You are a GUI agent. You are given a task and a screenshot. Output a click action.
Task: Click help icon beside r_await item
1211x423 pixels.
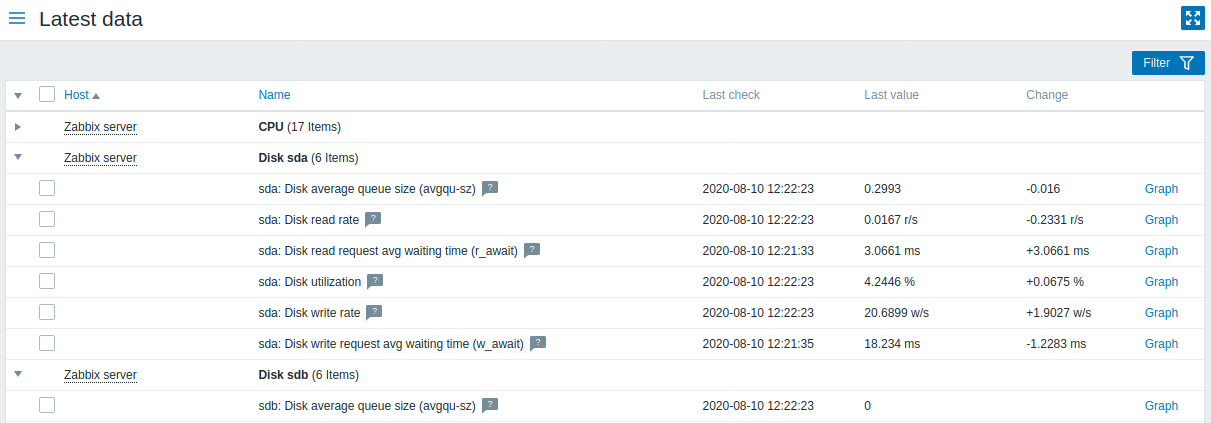point(532,250)
